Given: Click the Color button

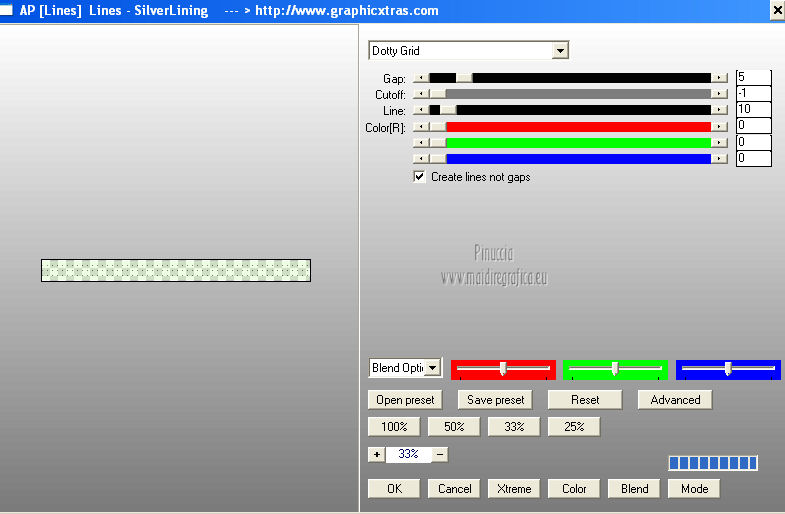Looking at the screenshot, I should (x=574, y=489).
